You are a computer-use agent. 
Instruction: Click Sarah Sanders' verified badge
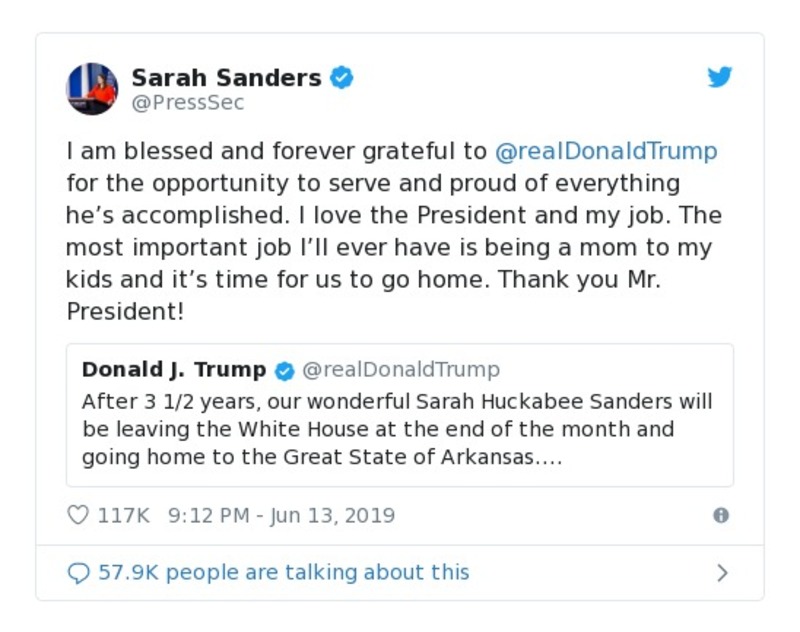342,78
